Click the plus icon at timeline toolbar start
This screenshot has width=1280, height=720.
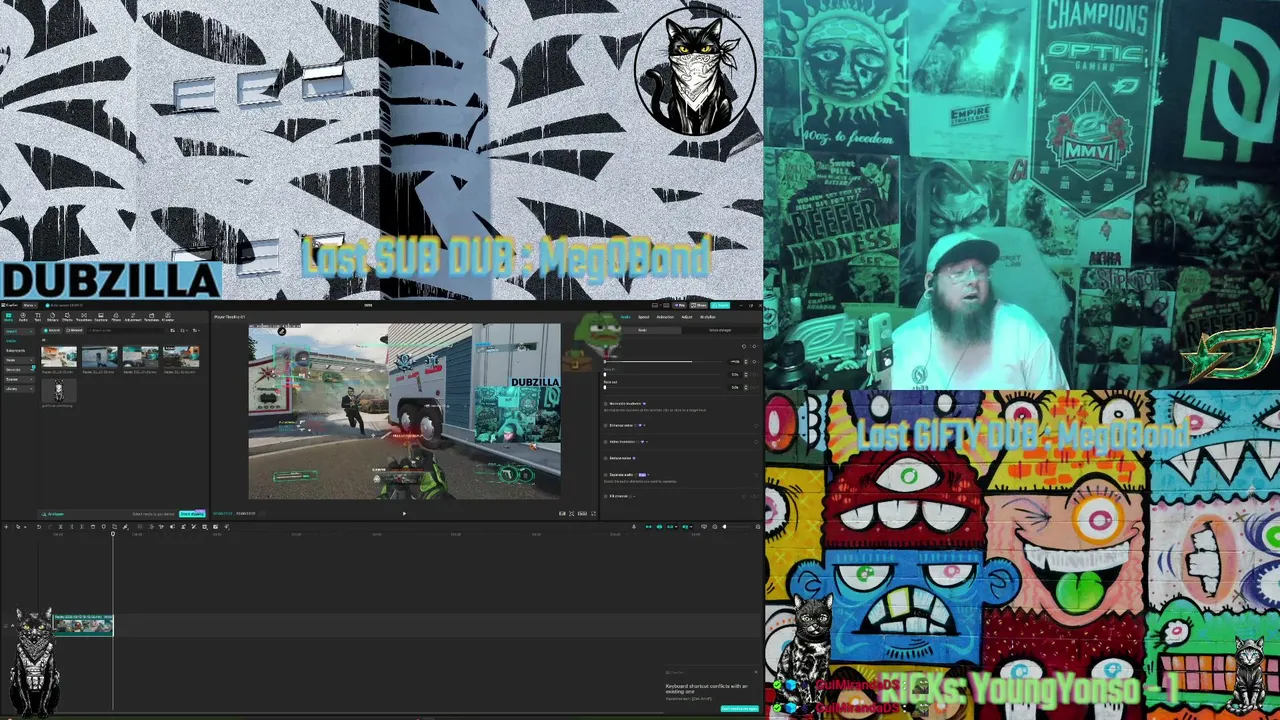(x=7, y=527)
